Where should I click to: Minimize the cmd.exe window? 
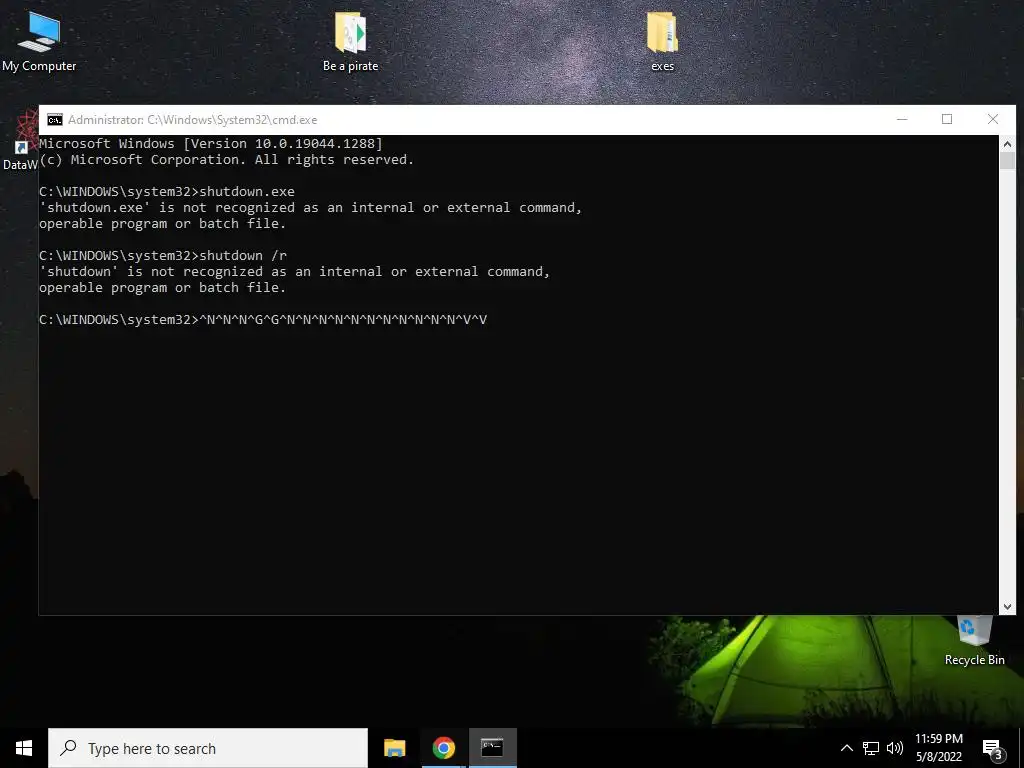point(902,120)
